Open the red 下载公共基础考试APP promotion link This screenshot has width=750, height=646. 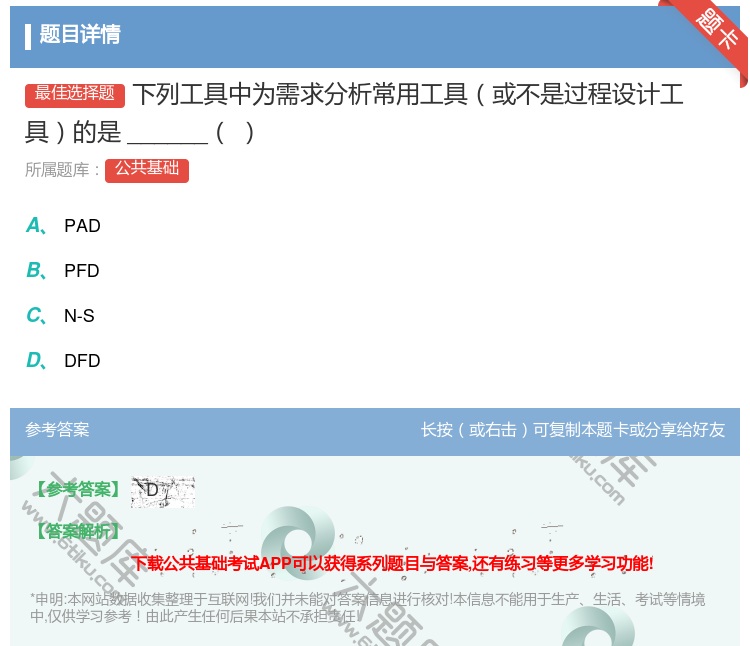[x=392, y=563]
